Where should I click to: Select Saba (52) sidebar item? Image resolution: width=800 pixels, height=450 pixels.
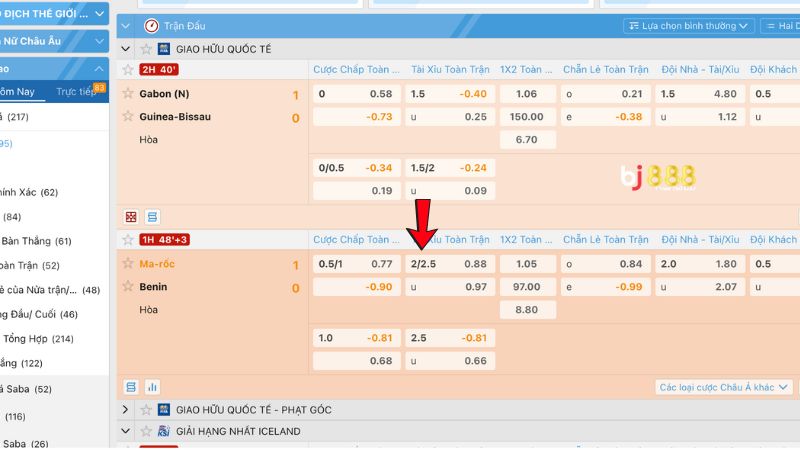pos(27,389)
